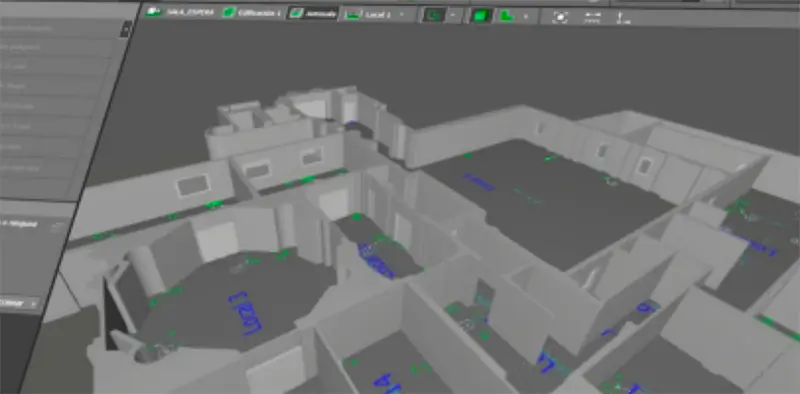Screen dimensions: 800x394
Task: Click the window on the left exterior wall
Action: (194, 185)
